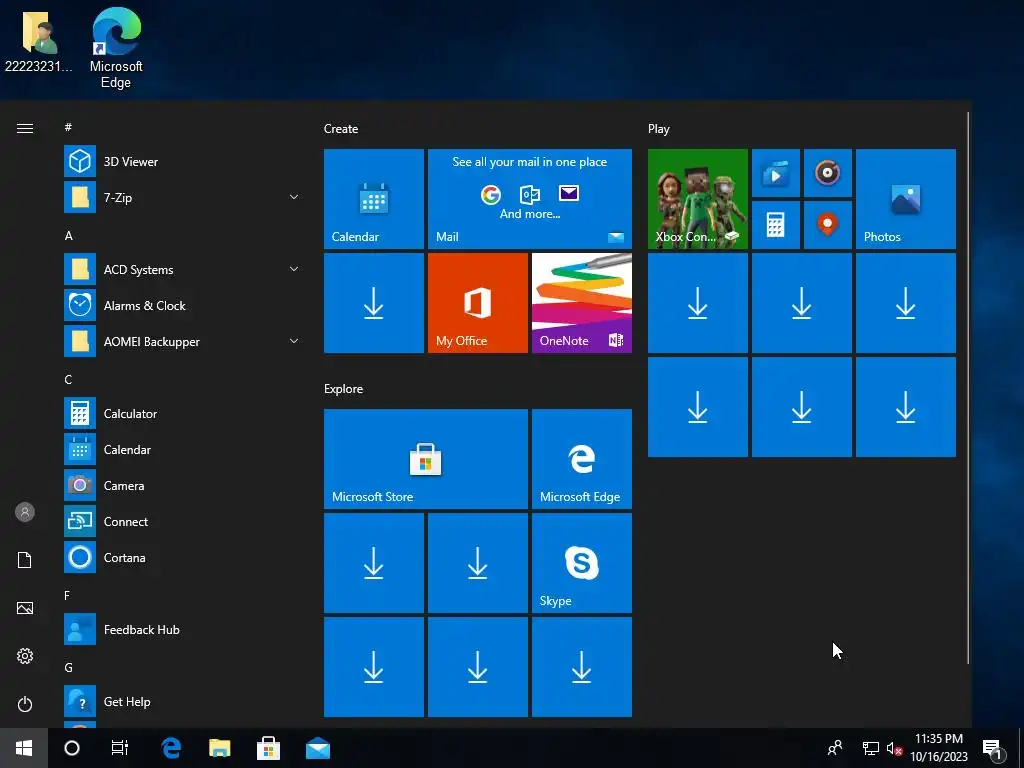This screenshot has height=768, width=1024.
Task: Open the Maps small tile
Action: pyautogui.click(x=827, y=225)
